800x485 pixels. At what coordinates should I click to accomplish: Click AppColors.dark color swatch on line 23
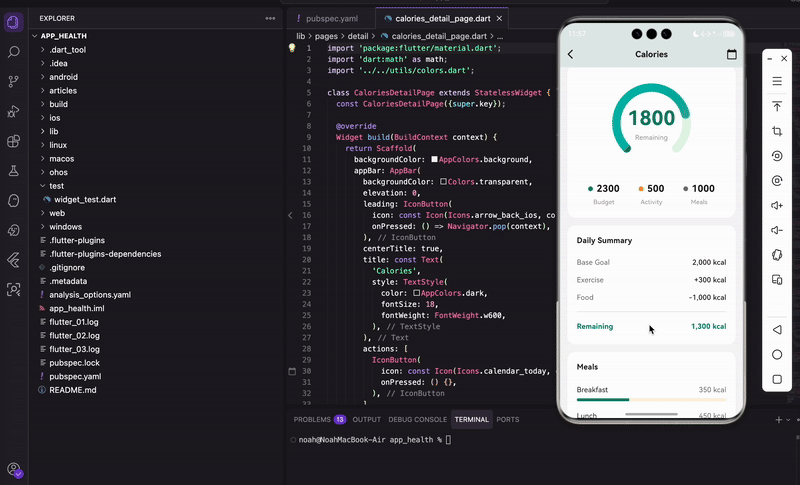point(416,293)
